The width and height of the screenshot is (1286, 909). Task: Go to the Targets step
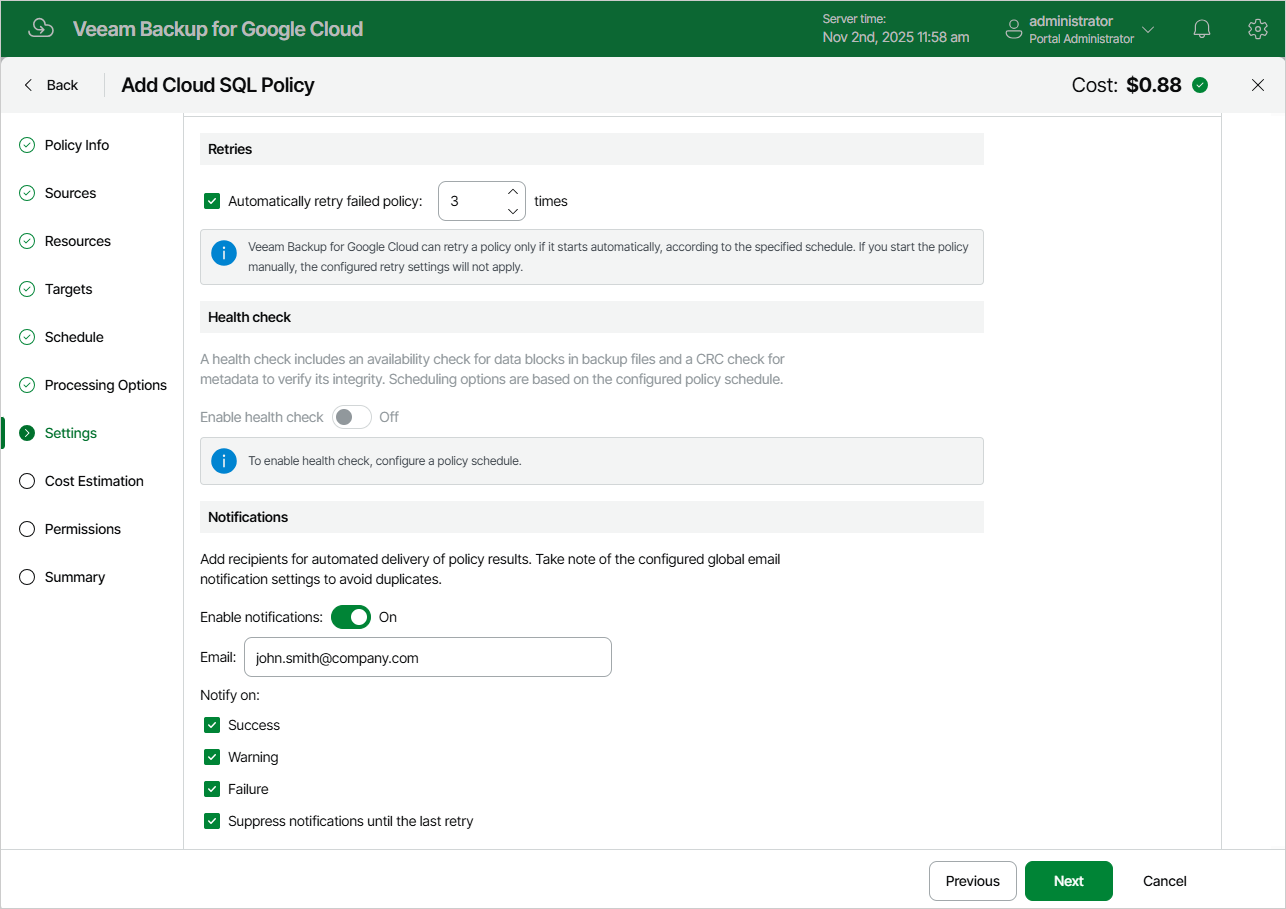(68, 289)
